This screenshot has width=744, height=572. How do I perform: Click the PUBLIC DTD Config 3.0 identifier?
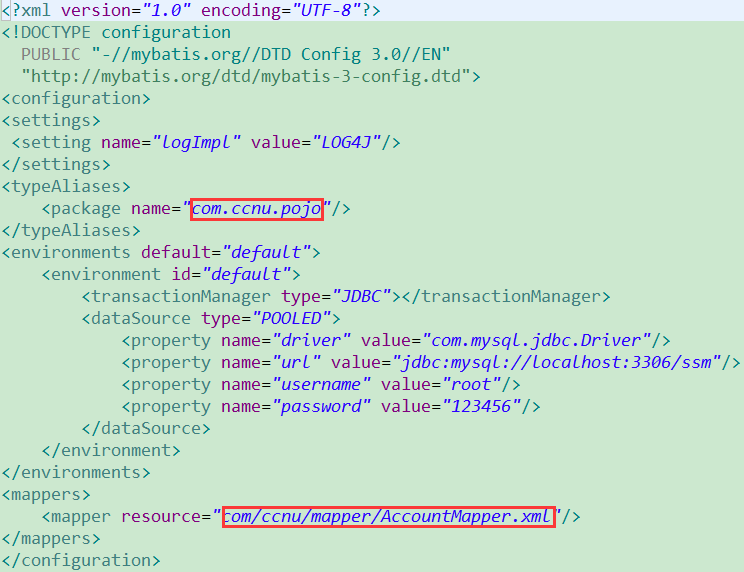pyautogui.click(x=270, y=54)
